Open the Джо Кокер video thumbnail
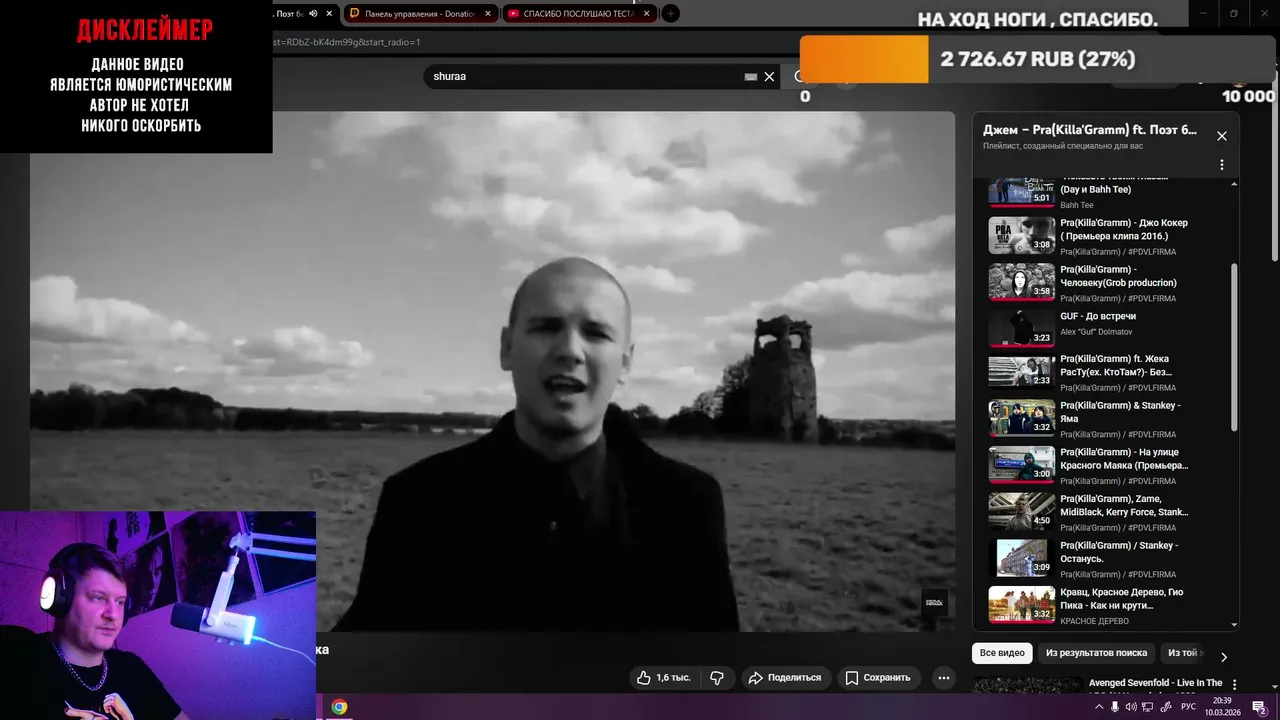Screen dimensions: 1280x720 click(1021, 235)
